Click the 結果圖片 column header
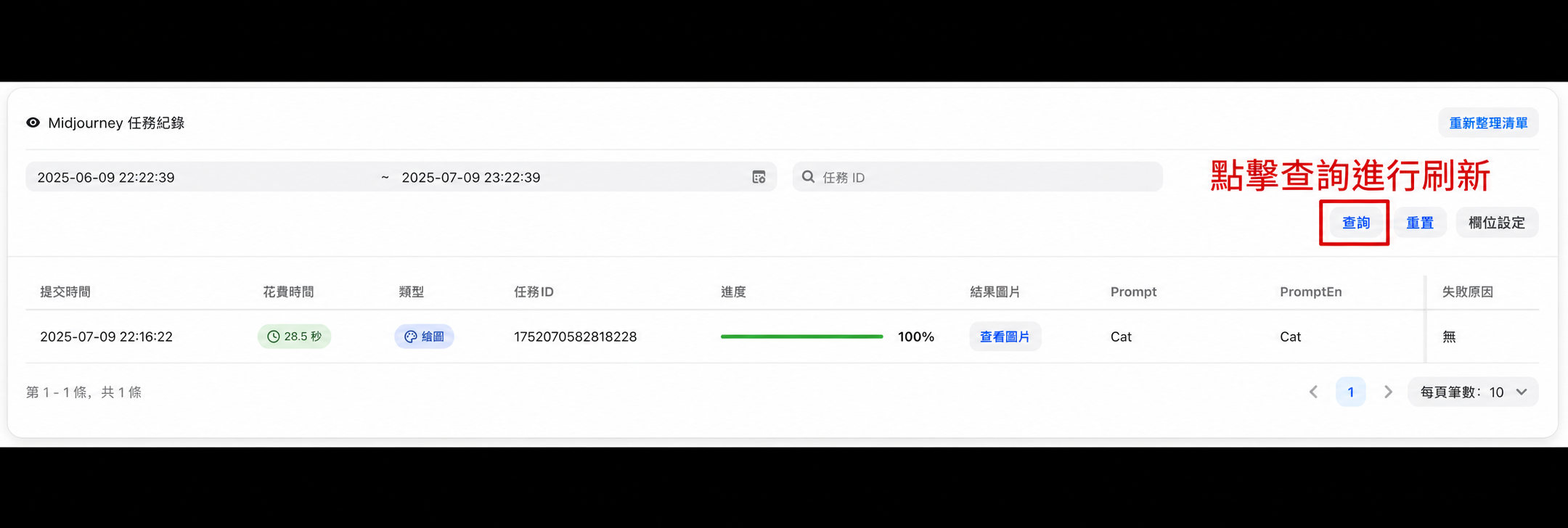Screen dimensions: 1568x528 point(995,292)
